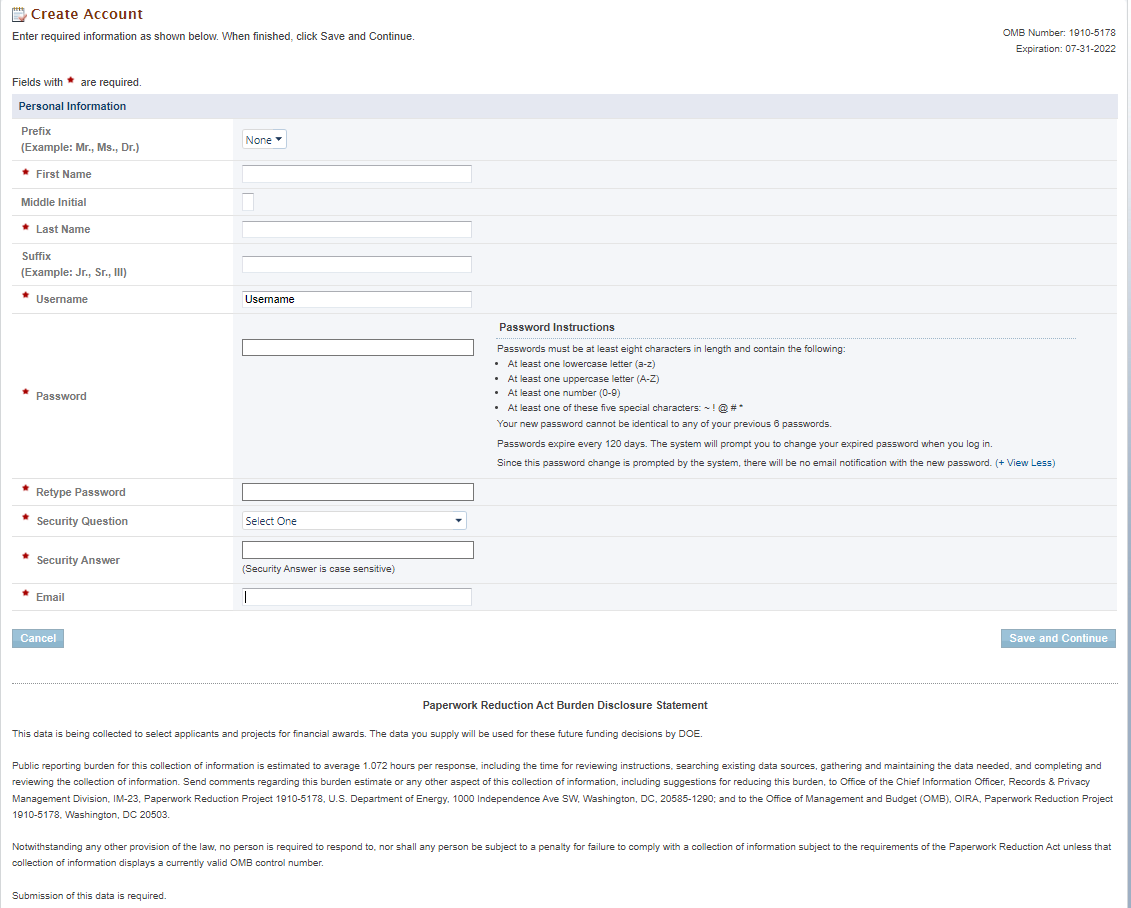
Task: Click the red asterisk beside Password label
Action: click(26, 393)
